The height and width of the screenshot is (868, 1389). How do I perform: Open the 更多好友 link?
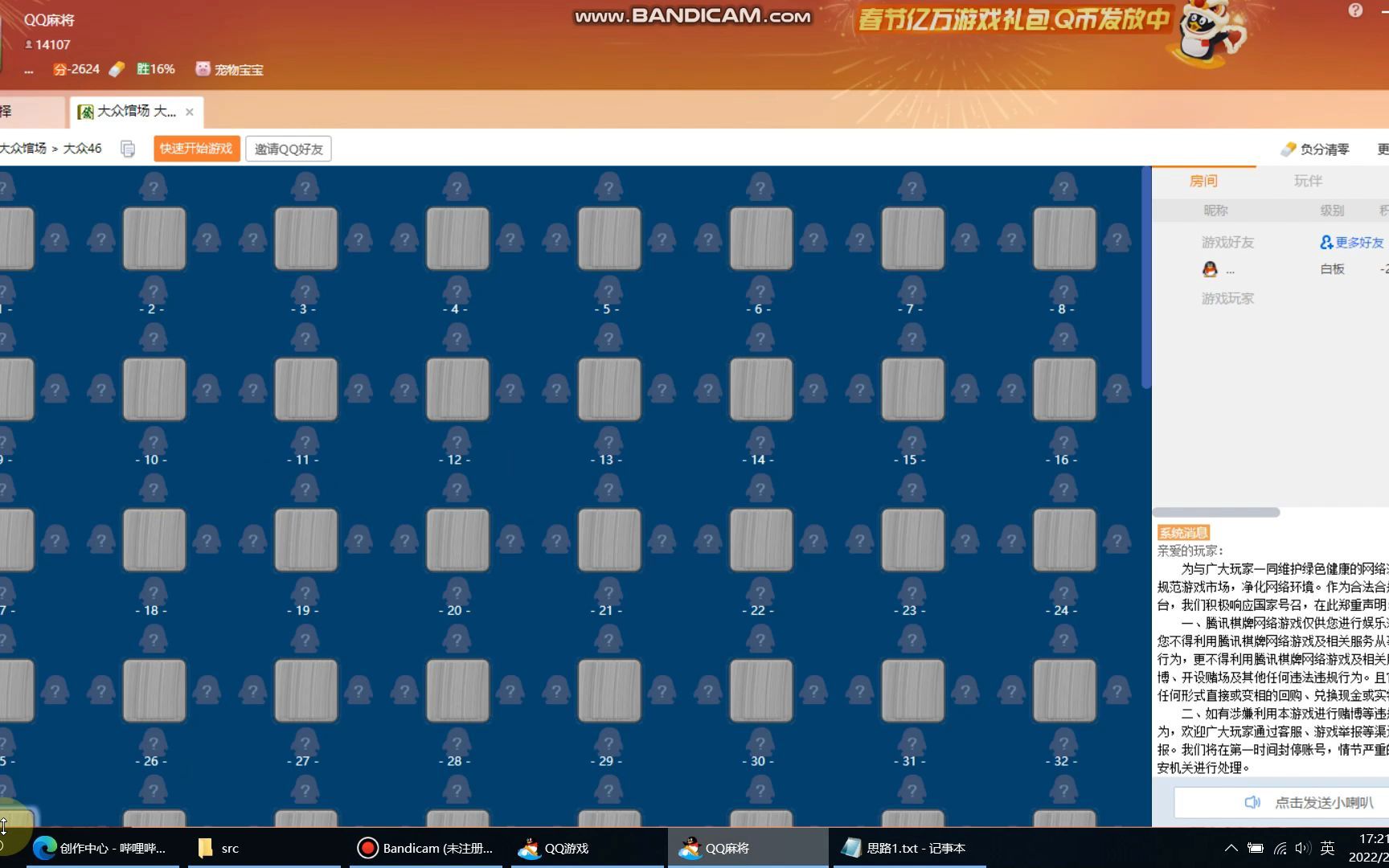click(1352, 242)
